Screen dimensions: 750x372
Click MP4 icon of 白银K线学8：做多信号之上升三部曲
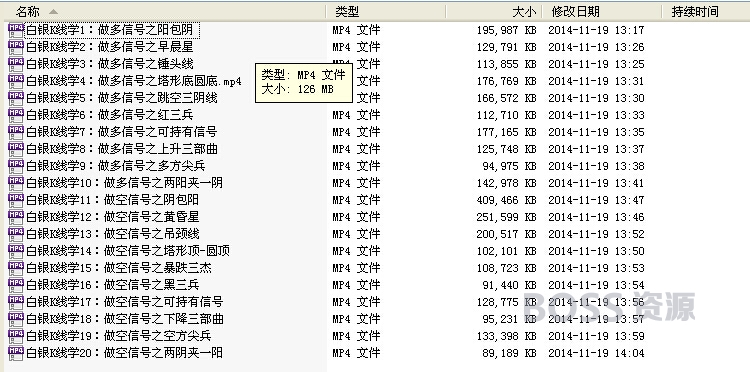point(16,149)
